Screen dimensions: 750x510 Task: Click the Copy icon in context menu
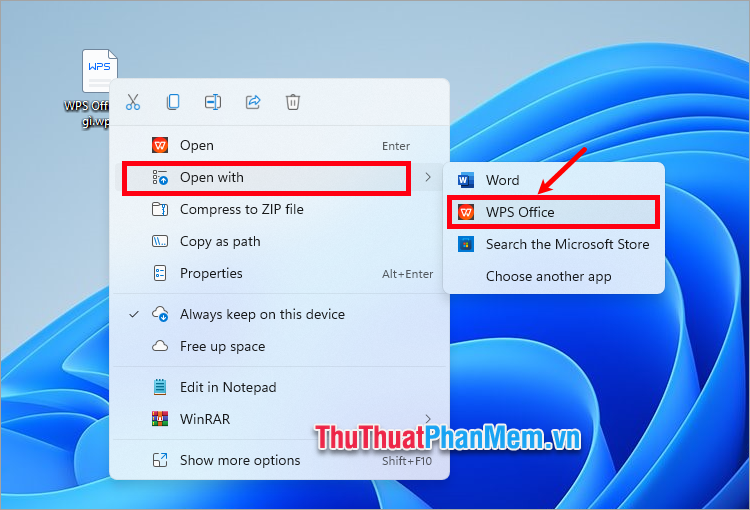coord(173,102)
